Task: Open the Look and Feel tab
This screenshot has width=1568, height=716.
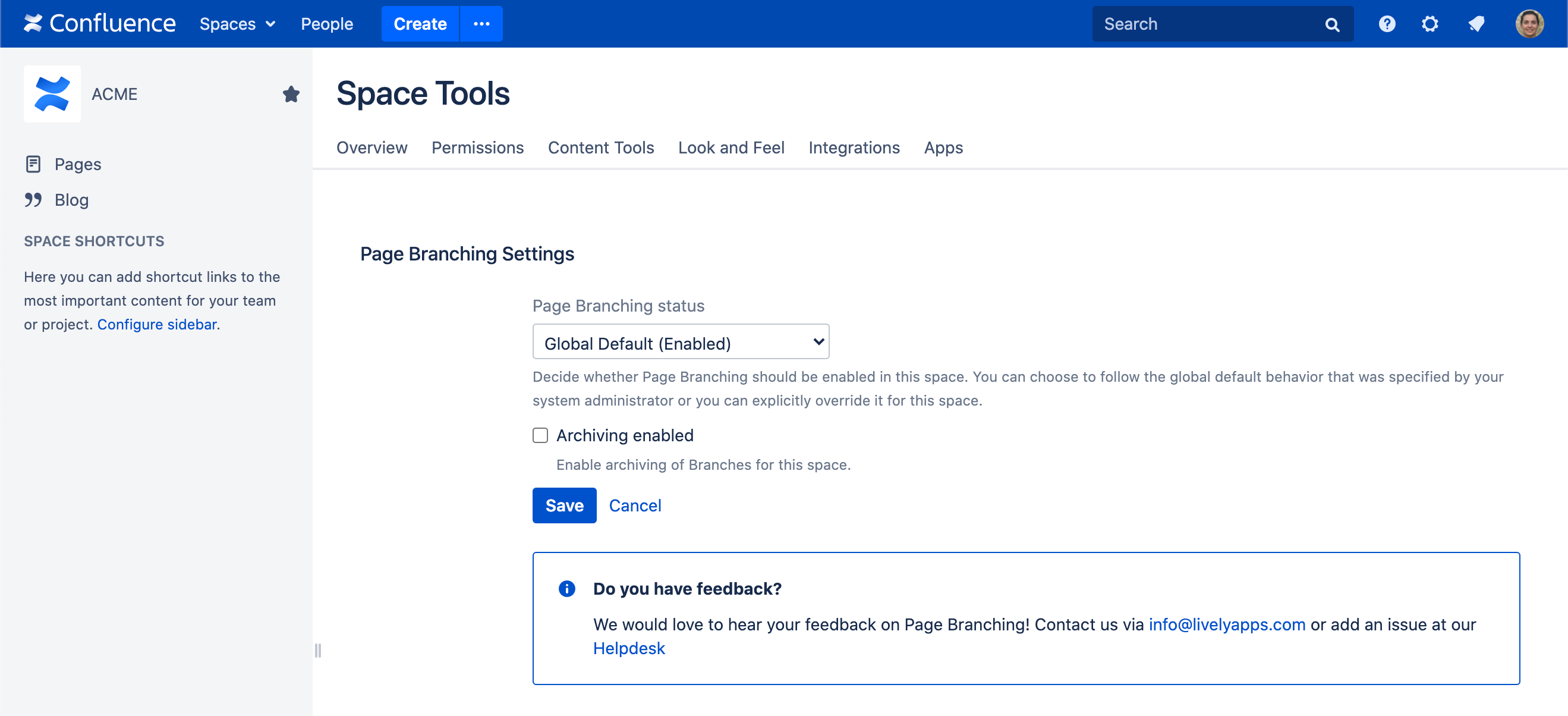Action: point(731,147)
